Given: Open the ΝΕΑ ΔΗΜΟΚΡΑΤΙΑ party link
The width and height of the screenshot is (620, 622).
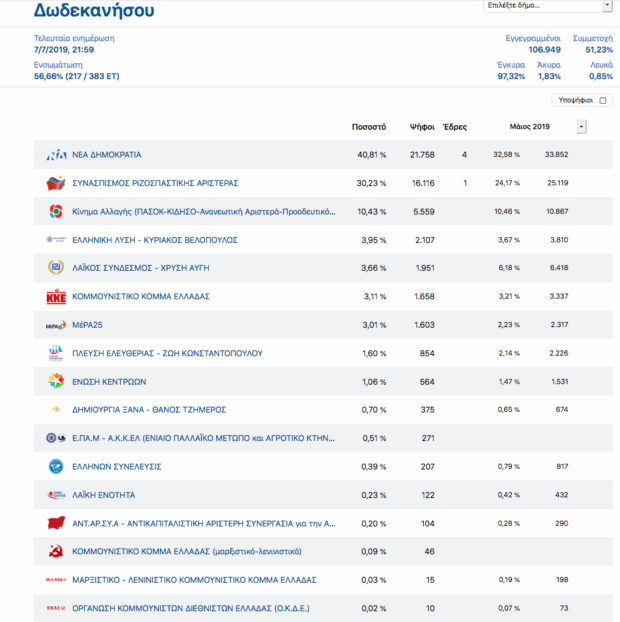Looking at the screenshot, I should 107,155.
